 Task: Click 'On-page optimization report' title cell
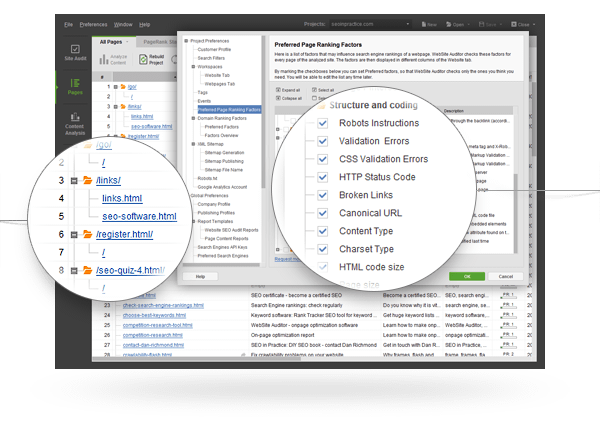click(x=282, y=335)
